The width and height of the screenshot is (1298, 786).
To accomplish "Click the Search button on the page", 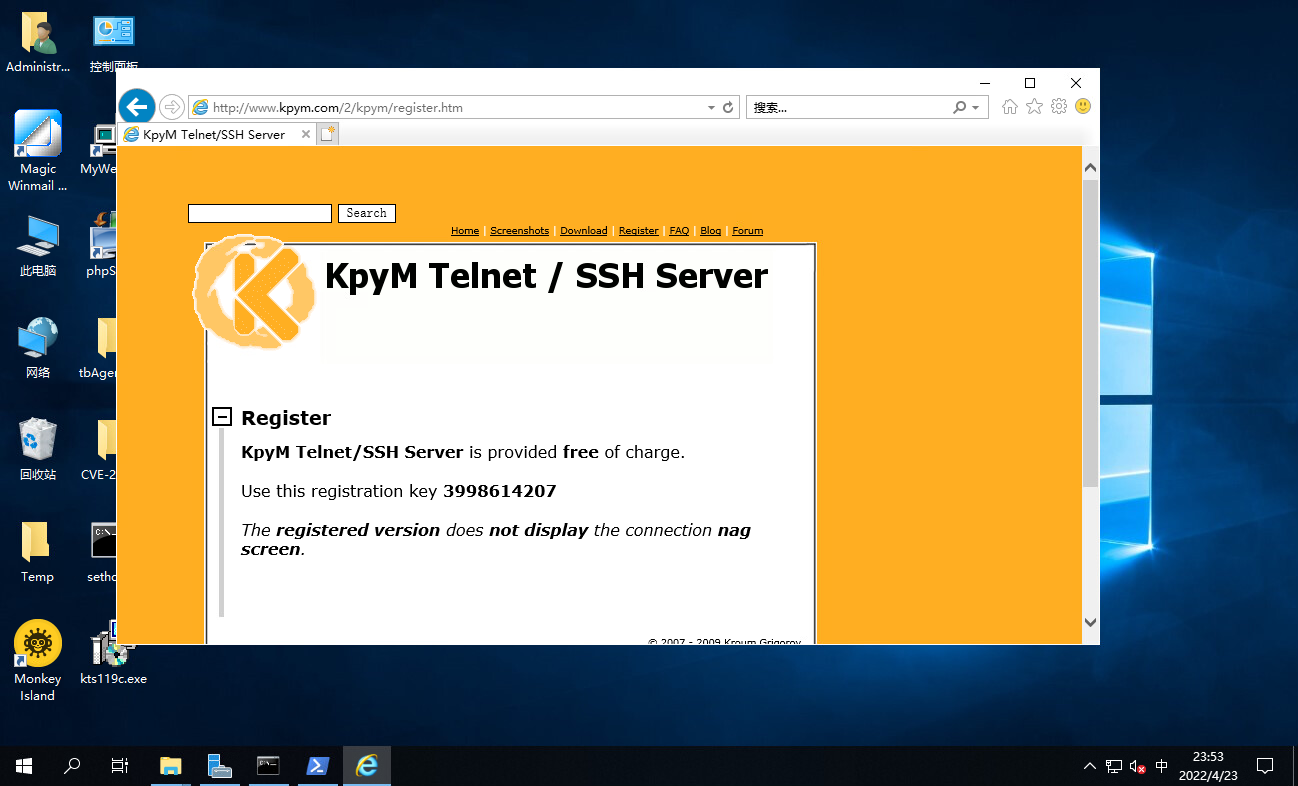I will coord(367,213).
